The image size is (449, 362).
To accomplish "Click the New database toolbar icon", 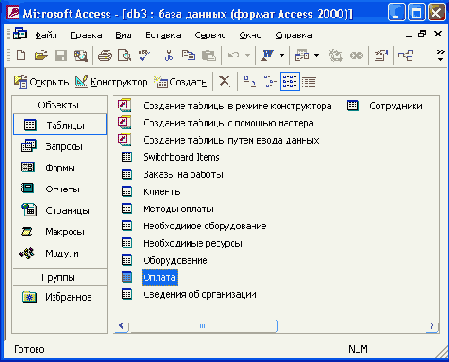I will (21, 55).
